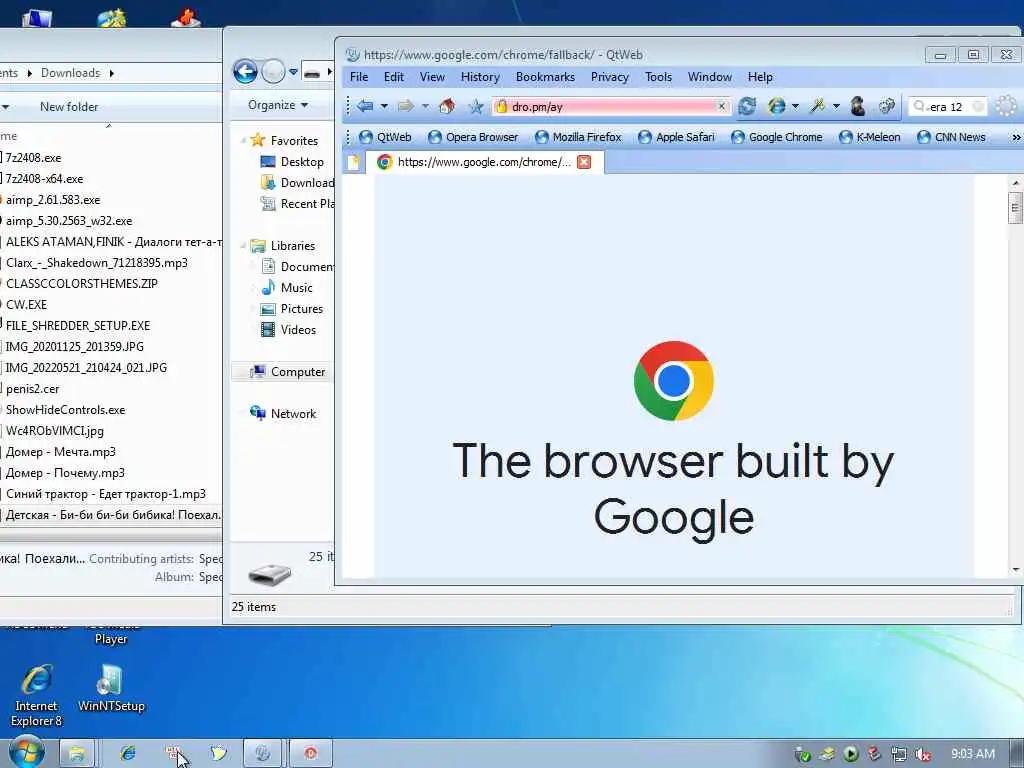Image resolution: width=1024 pixels, height=768 pixels.
Task: Go back using QtWeb's back arrow
Action: point(365,106)
